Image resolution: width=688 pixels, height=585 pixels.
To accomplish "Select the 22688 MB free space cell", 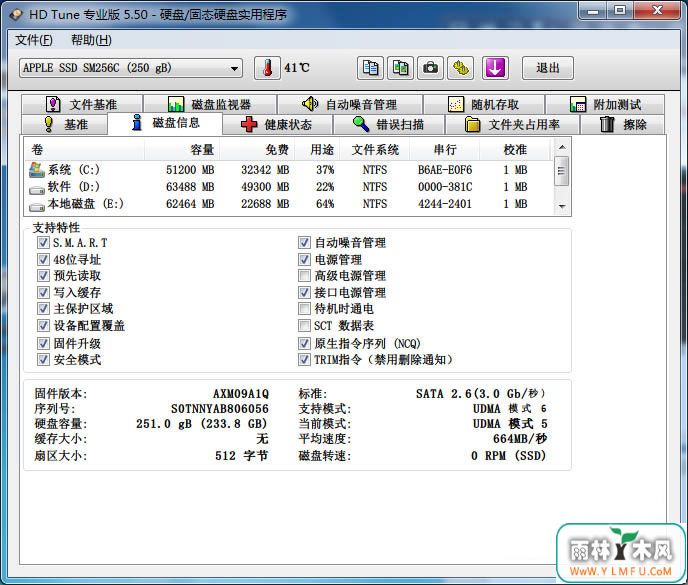I will (265, 204).
